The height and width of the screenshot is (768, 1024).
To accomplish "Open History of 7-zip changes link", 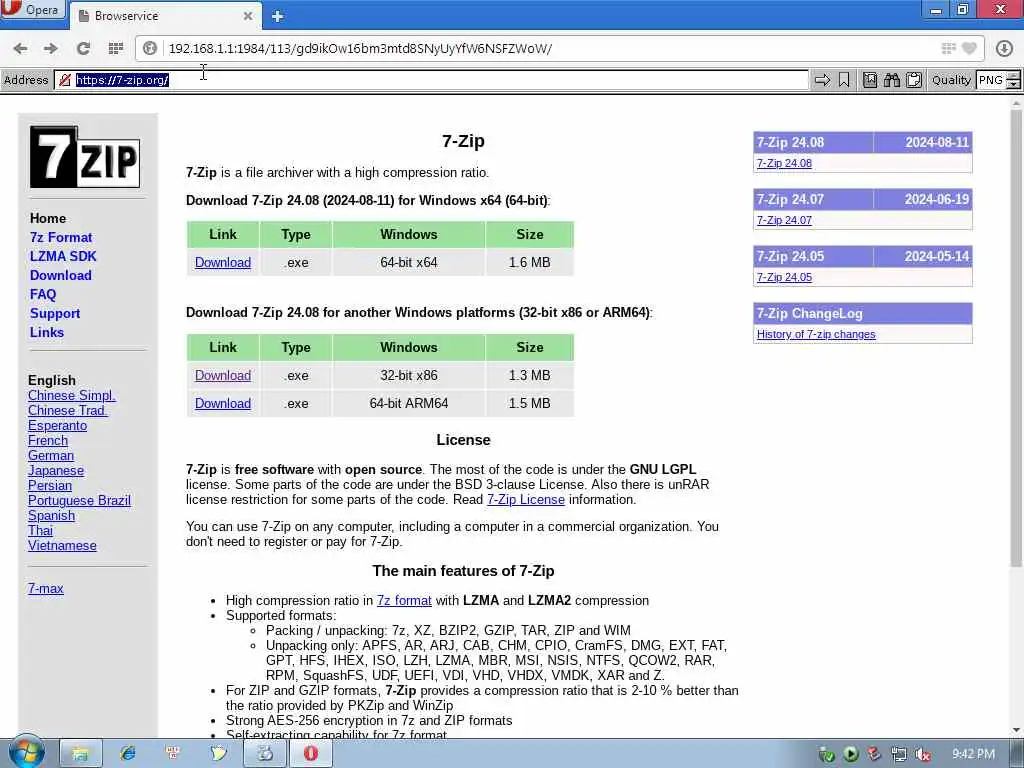I will (816, 334).
